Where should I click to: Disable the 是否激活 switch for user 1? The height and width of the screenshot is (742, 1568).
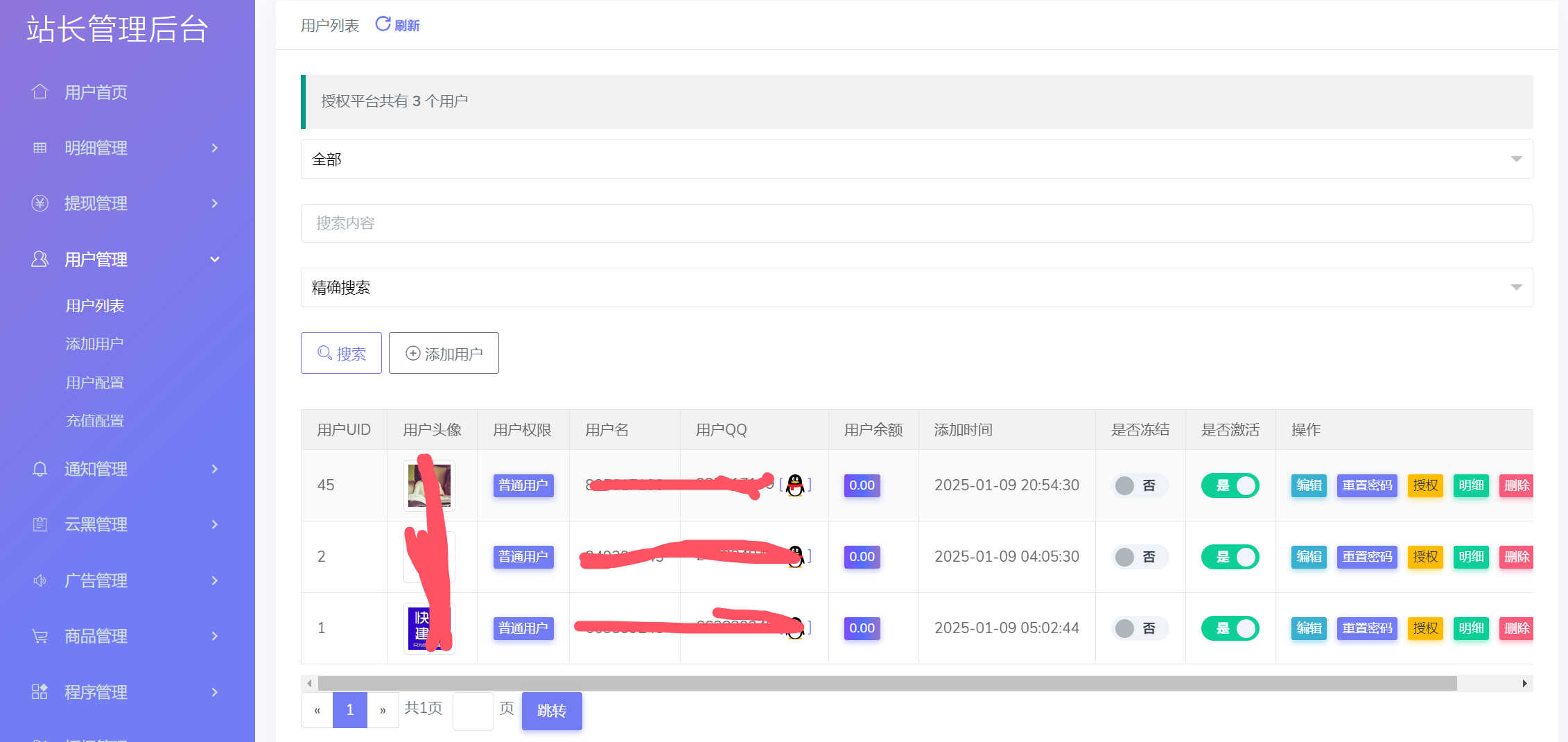coord(1230,628)
